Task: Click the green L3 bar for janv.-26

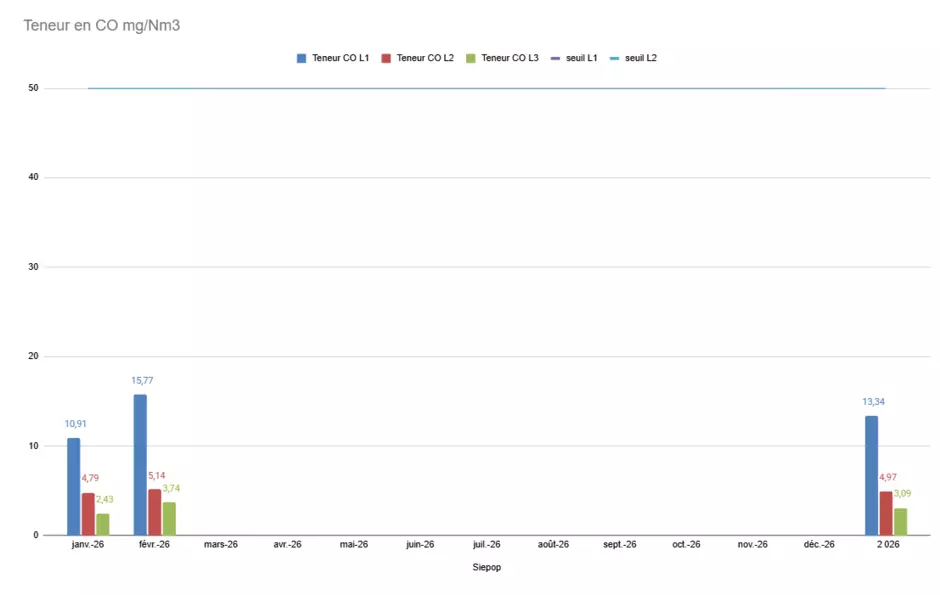Action: (103, 524)
